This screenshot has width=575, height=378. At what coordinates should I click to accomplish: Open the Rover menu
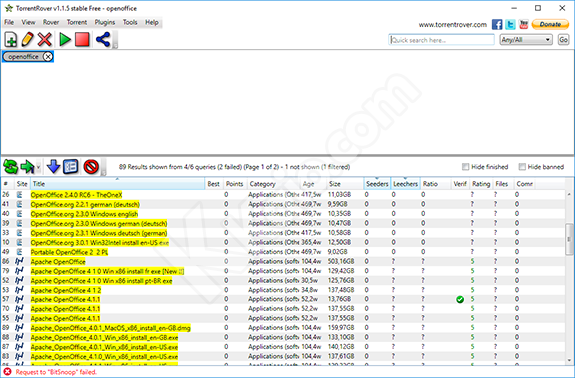pos(51,22)
